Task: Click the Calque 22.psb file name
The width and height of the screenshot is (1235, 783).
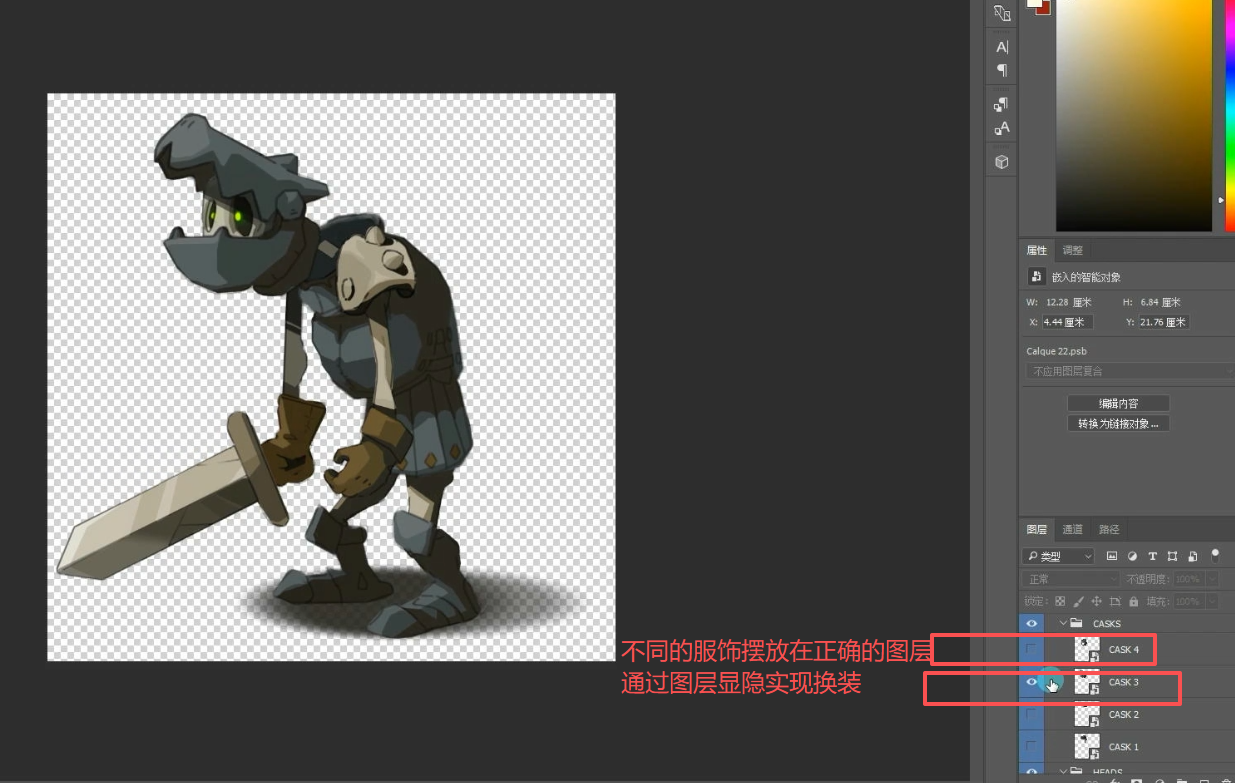Action: 1056,351
